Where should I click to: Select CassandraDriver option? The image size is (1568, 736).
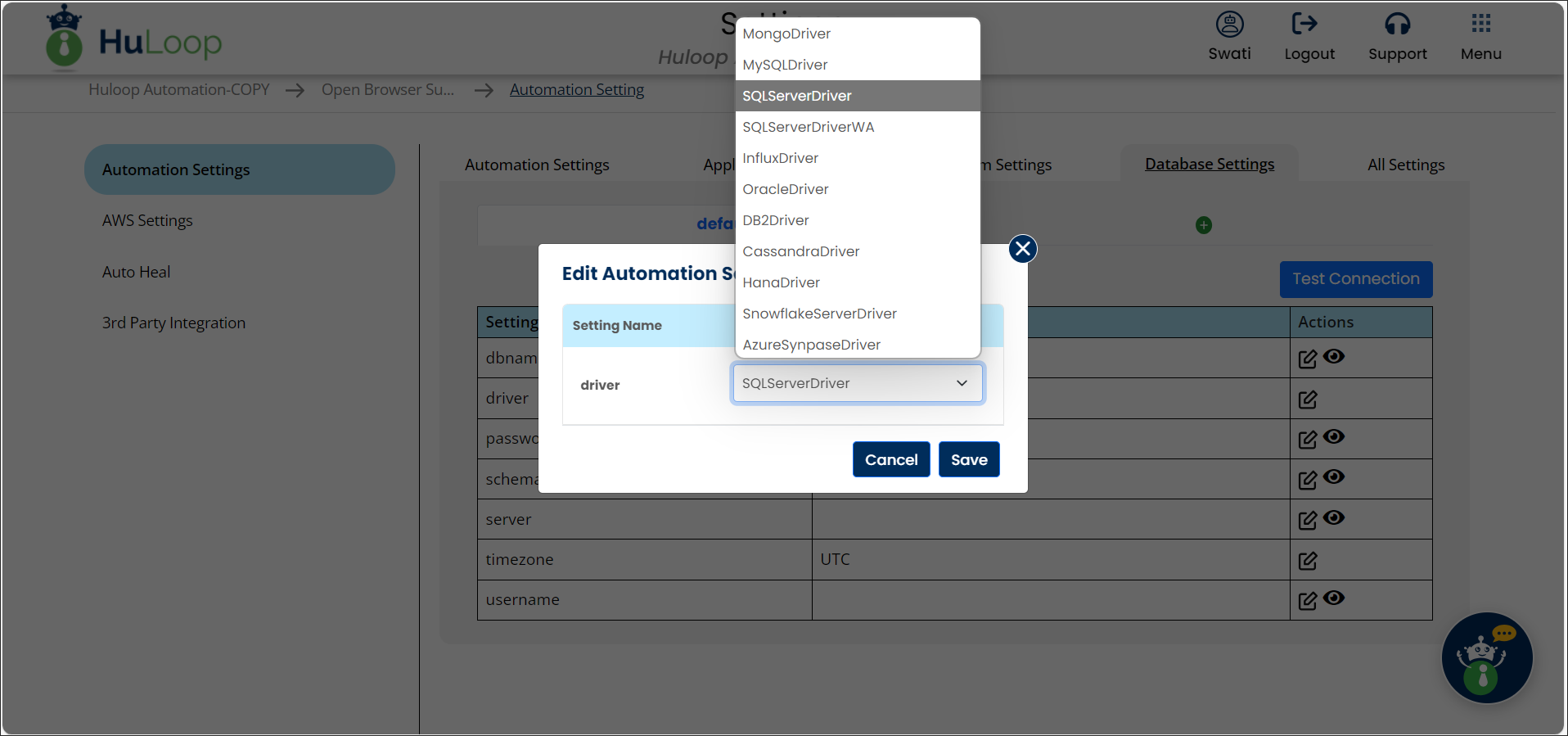pyautogui.click(x=858, y=251)
